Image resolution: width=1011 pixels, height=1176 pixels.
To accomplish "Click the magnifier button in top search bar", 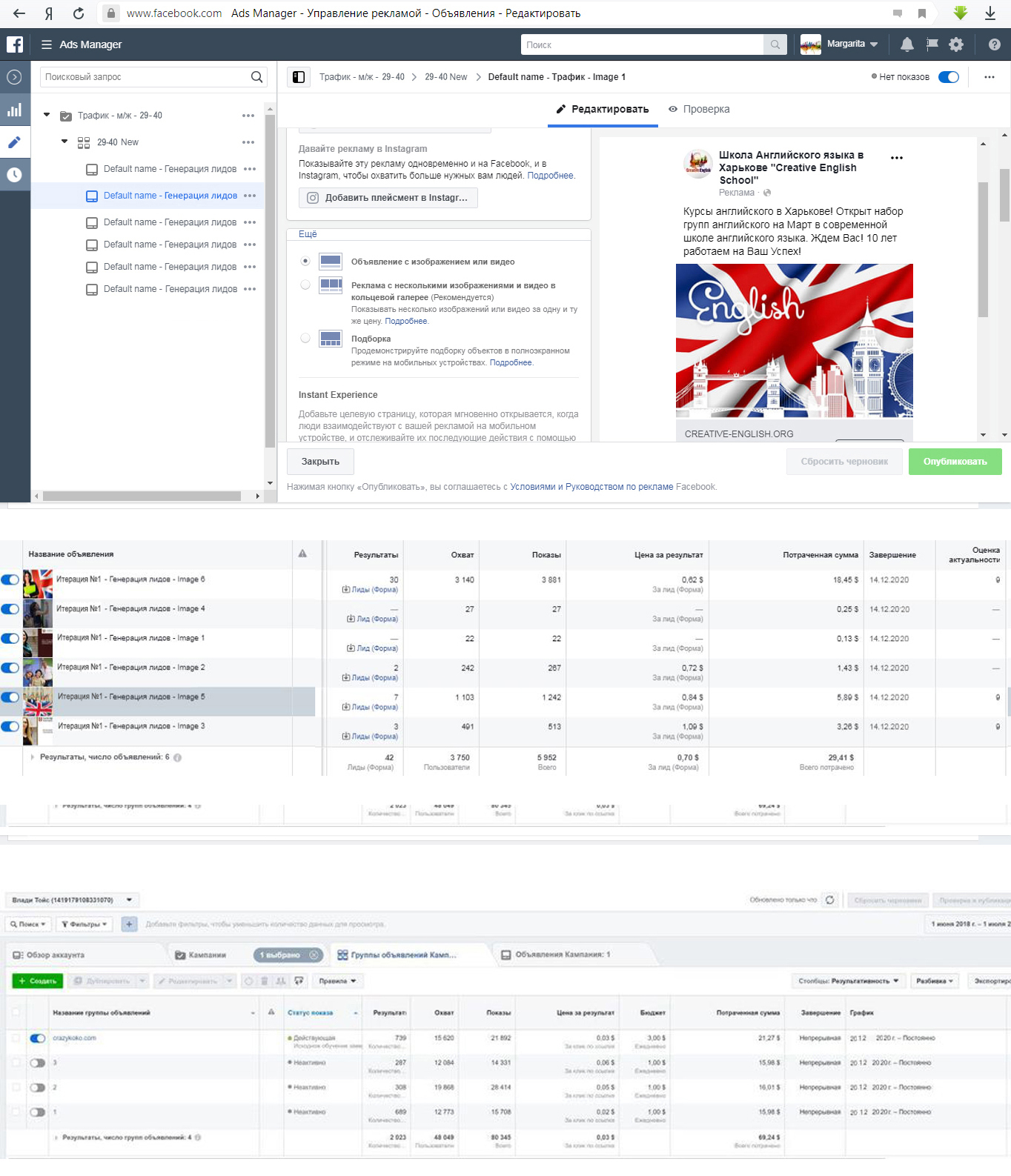I will (x=775, y=44).
